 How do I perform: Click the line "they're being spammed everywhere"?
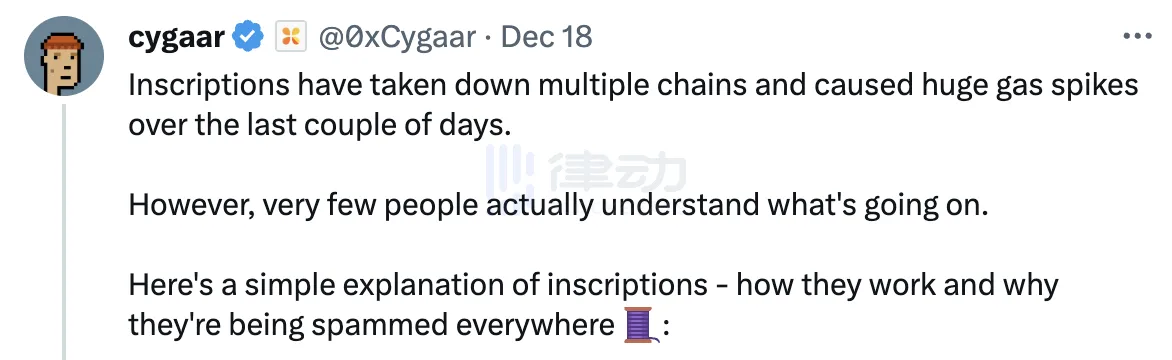(371, 326)
